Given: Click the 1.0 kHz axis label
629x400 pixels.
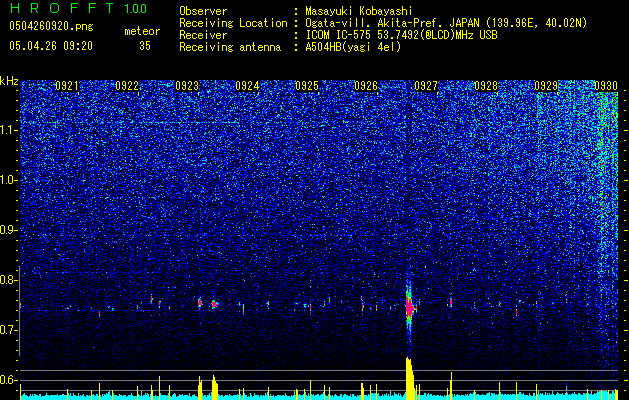Looking at the screenshot, I should (9, 180).
